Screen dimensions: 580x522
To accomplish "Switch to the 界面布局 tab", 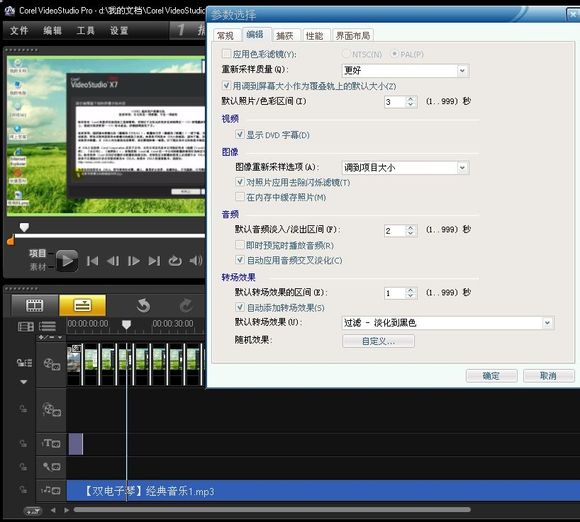I will (353, 36).
